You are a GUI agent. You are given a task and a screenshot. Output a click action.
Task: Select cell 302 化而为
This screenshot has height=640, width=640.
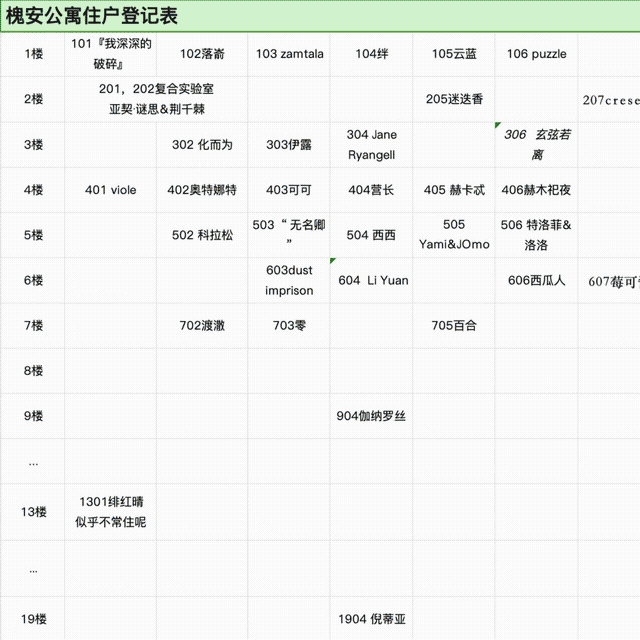202,145
